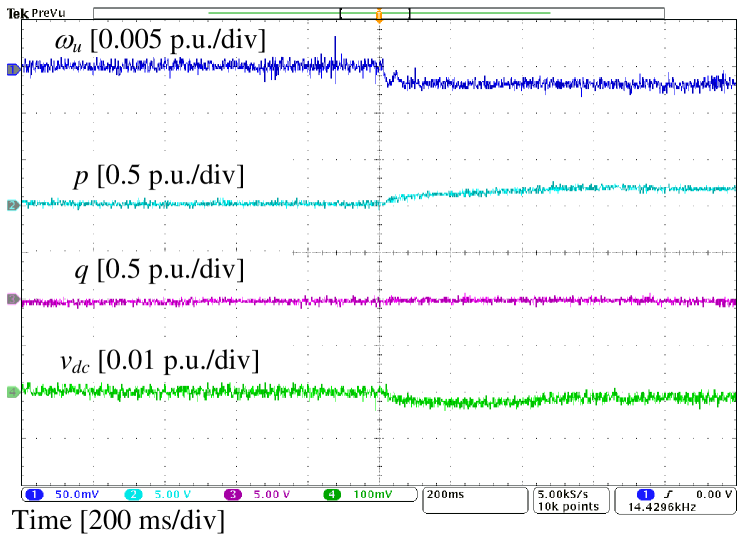Click the trigger source channel 1 badge
747x539 pixels.
pyautogui.click(x=646, y=495)
